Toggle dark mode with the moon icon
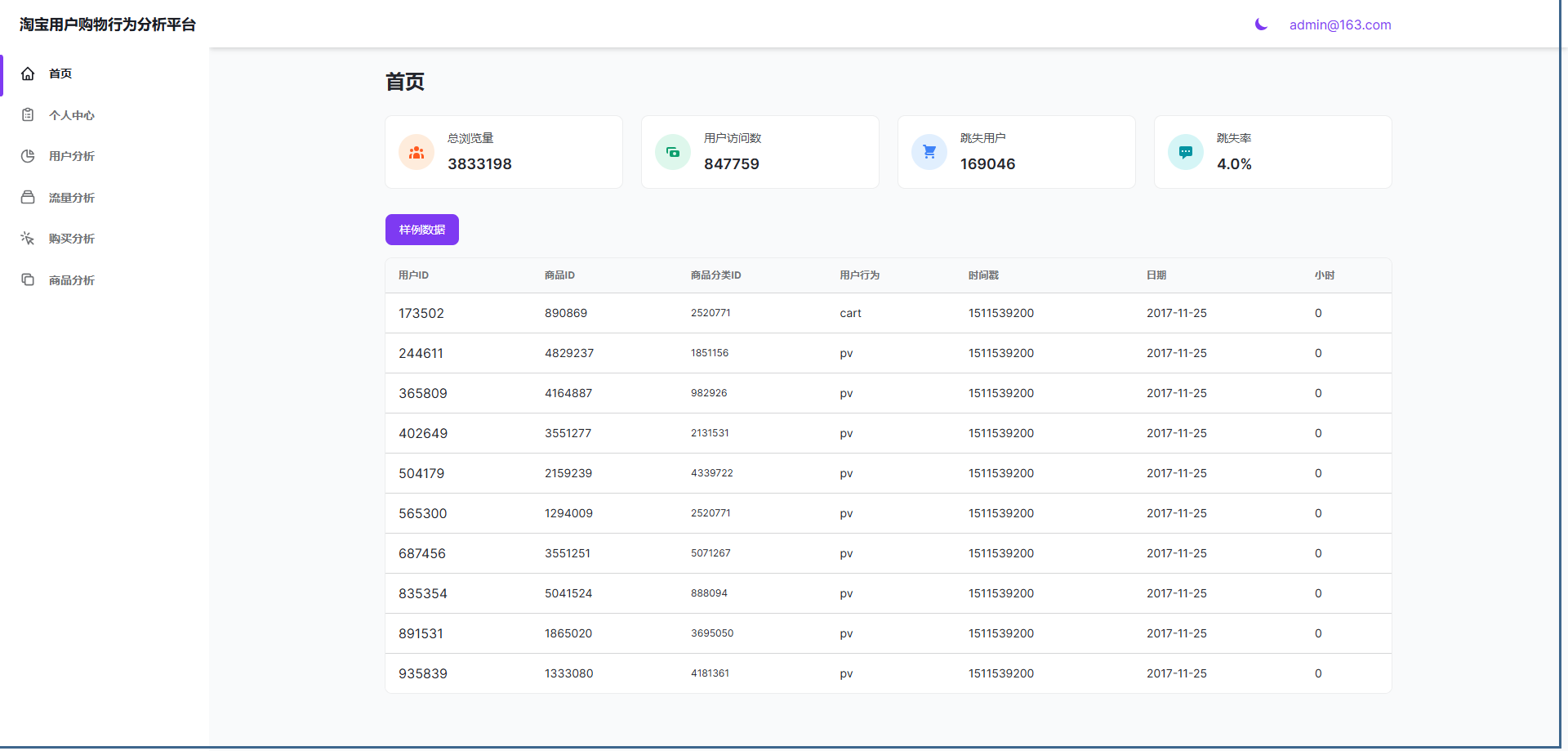Screen dimensions: 1568x751 click(x=1261, y=25)
